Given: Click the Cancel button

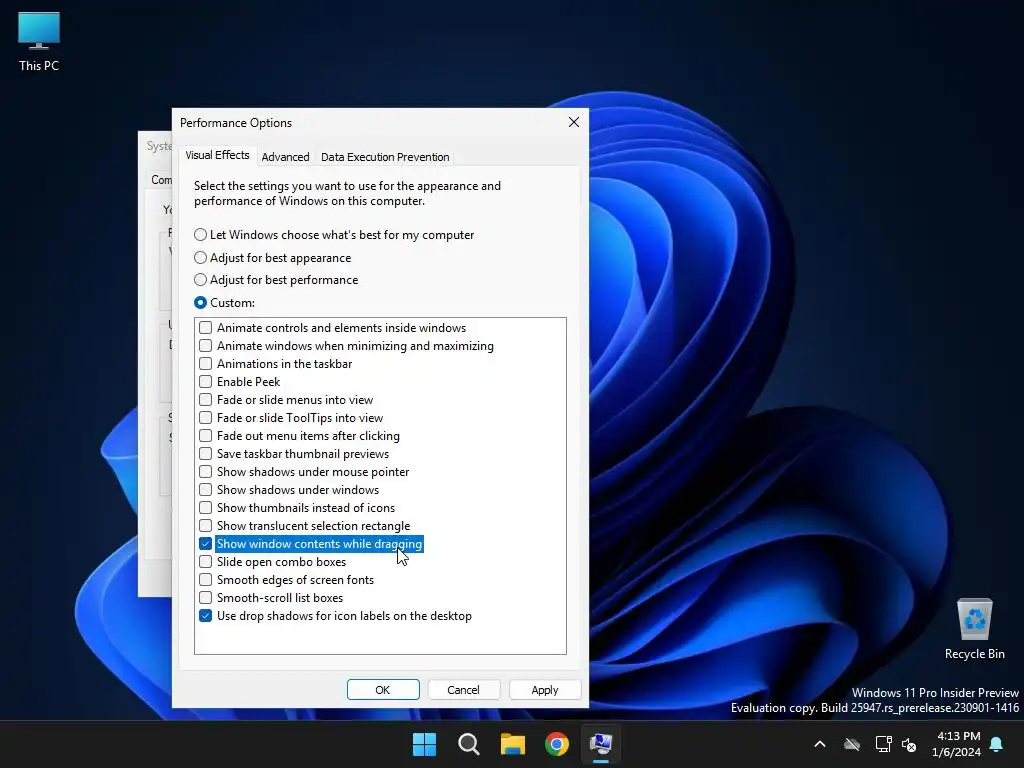Looking at the screenshot, I should (464, 690).
